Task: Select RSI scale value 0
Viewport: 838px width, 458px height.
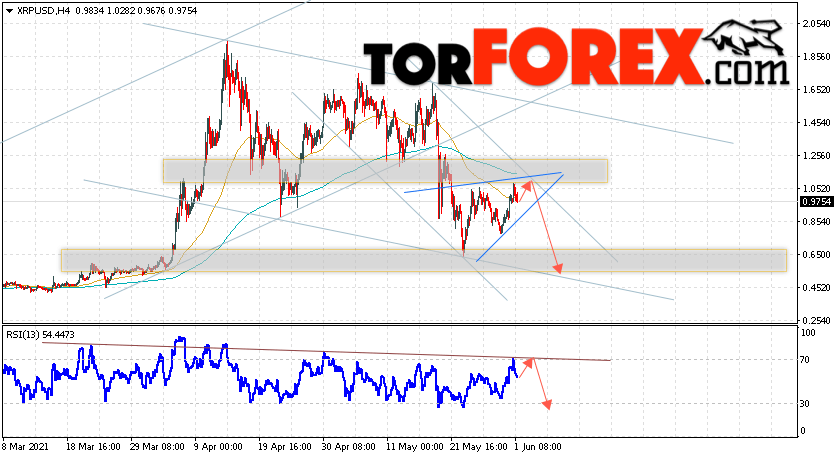Action: click(803, 431)
